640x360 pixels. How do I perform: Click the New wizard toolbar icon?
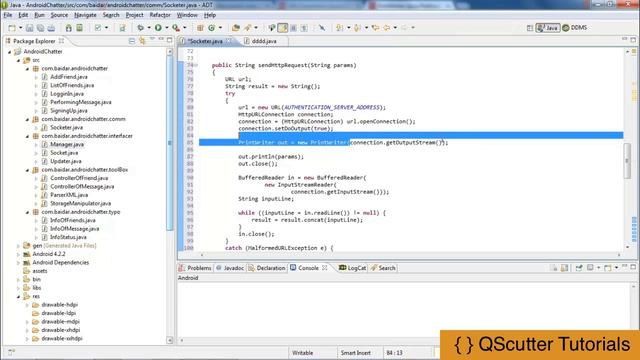click(x=12, y=28)
